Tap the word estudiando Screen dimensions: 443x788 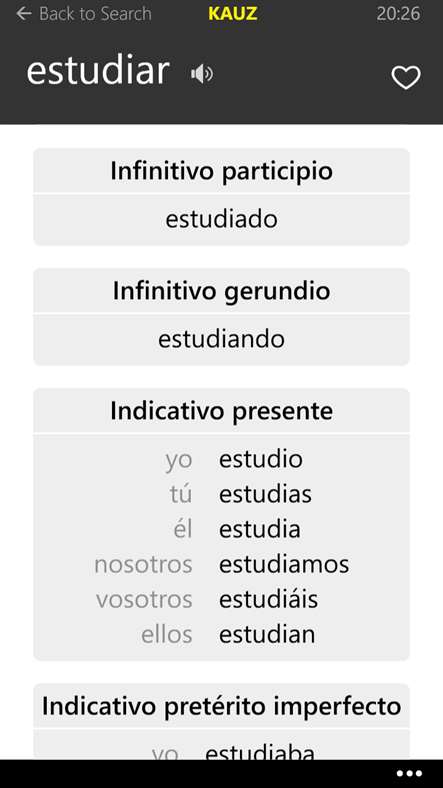[x=222, y=339]
